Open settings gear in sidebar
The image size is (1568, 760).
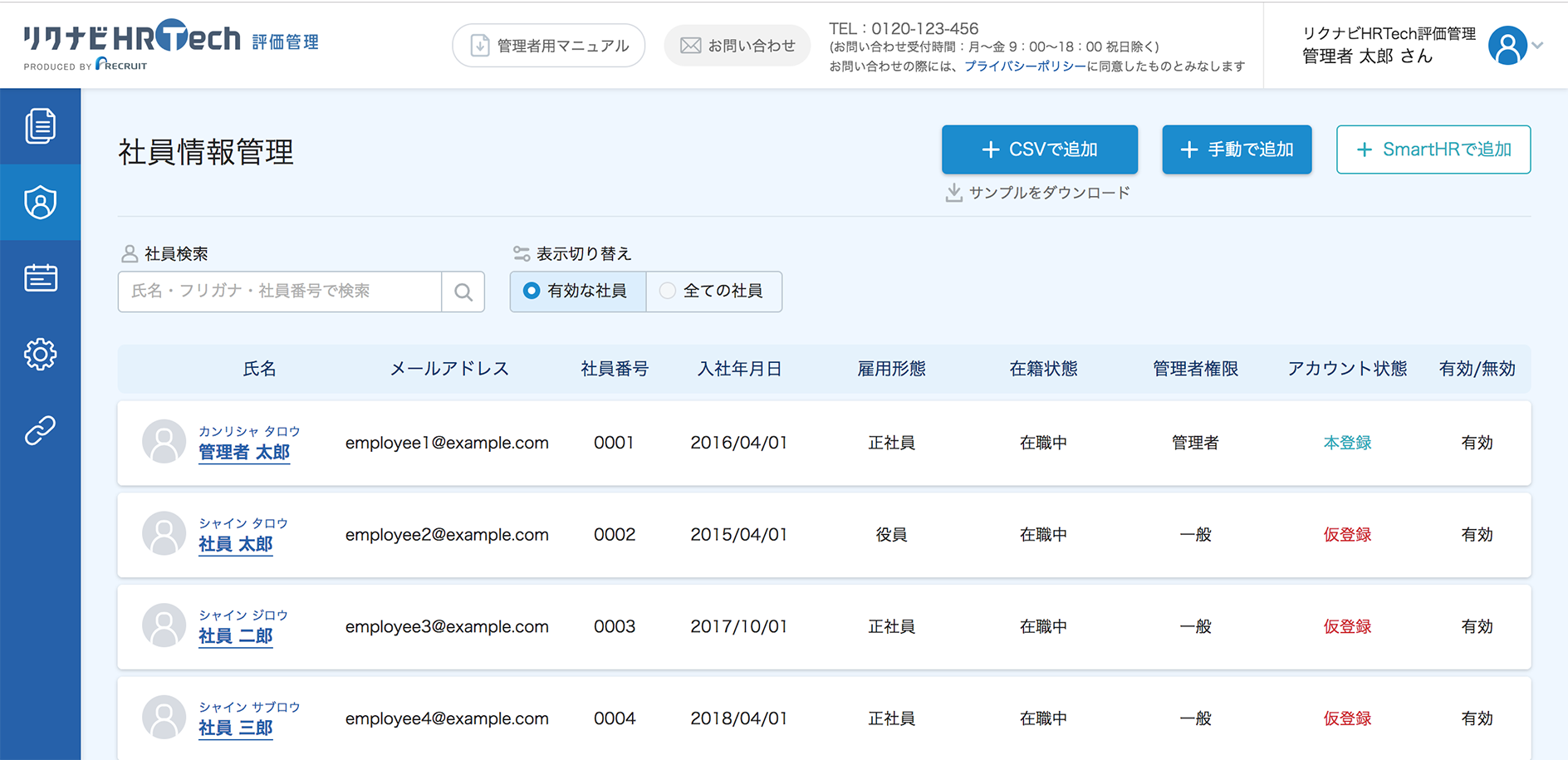tap(40, 355)
